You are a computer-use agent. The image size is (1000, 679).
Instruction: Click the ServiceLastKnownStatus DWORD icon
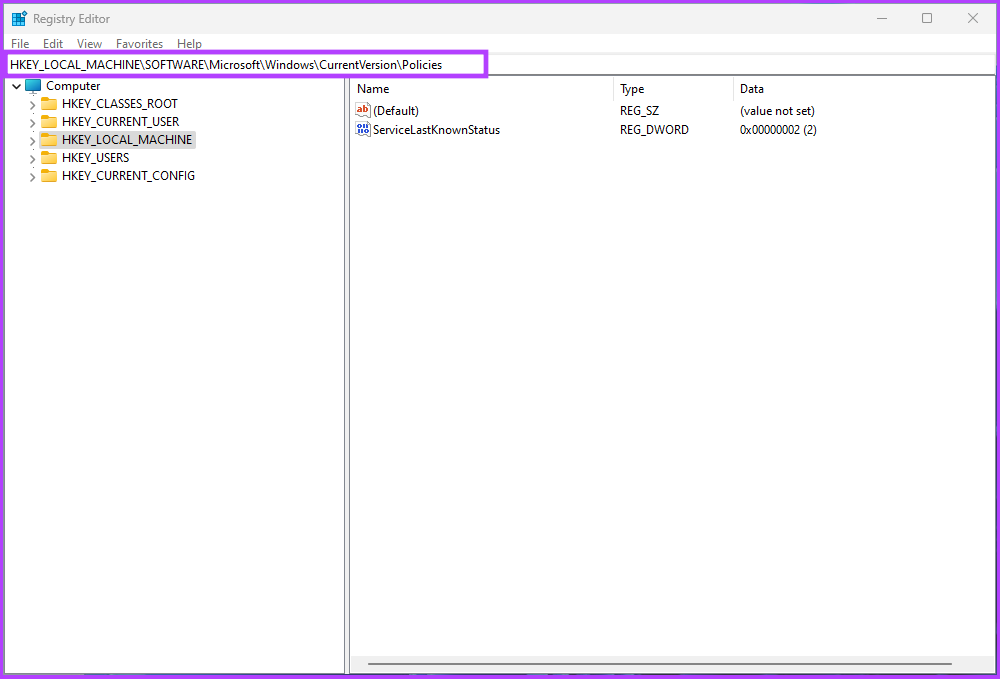(363, 129)
